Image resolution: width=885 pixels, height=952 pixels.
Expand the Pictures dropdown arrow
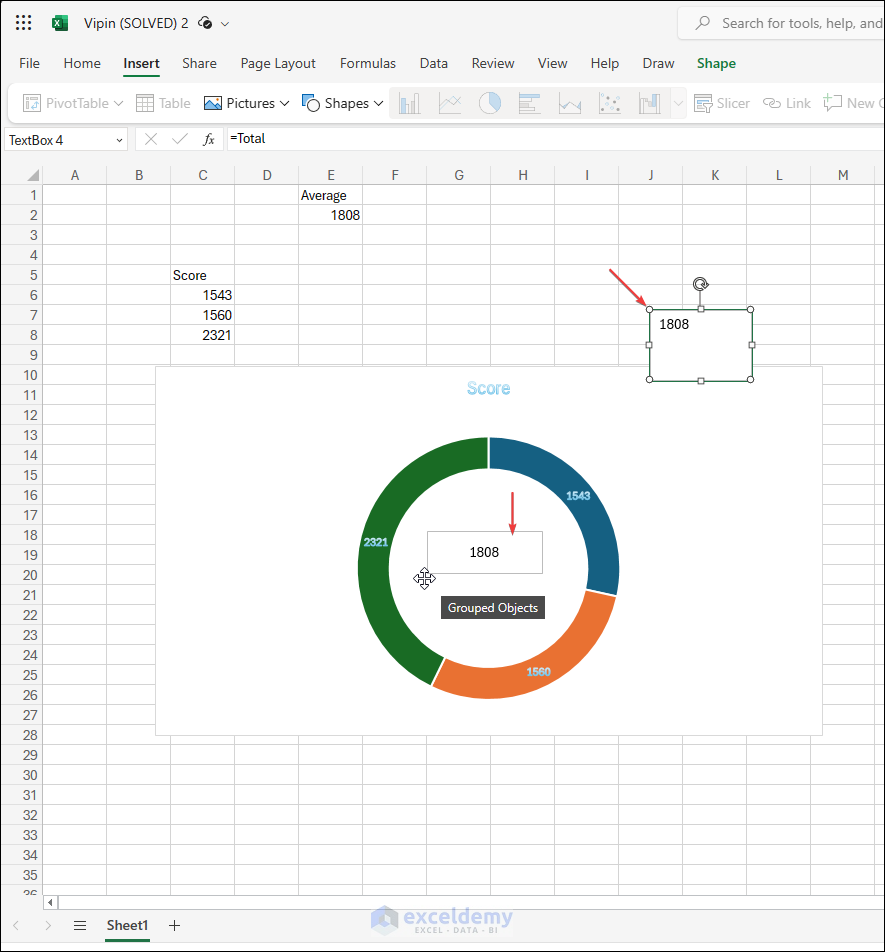pyautogui.click(x=284, y=103)
